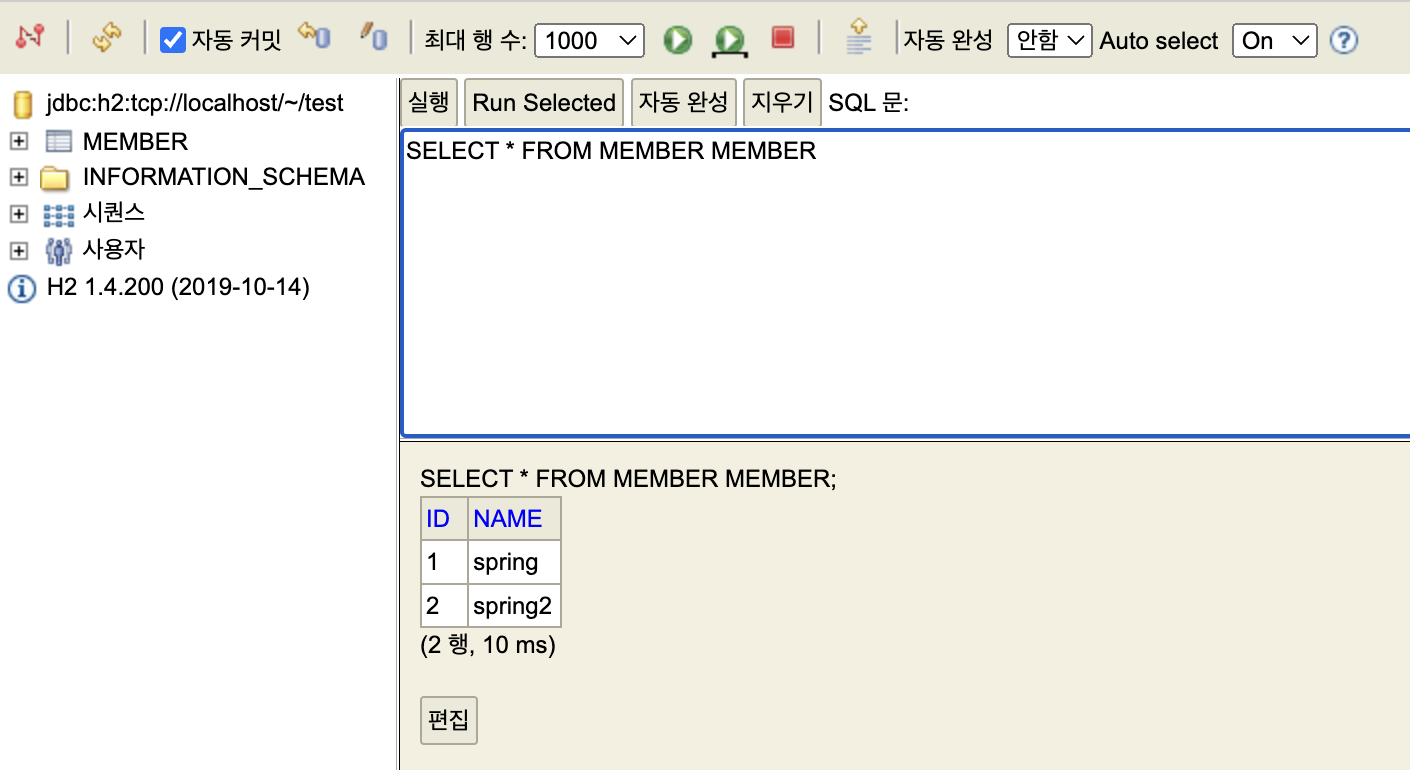Expand the INFORMATION_SCHEMA folder
Image resolution: width=1410 pixels, height=770 pixels.
pos(21,177)
